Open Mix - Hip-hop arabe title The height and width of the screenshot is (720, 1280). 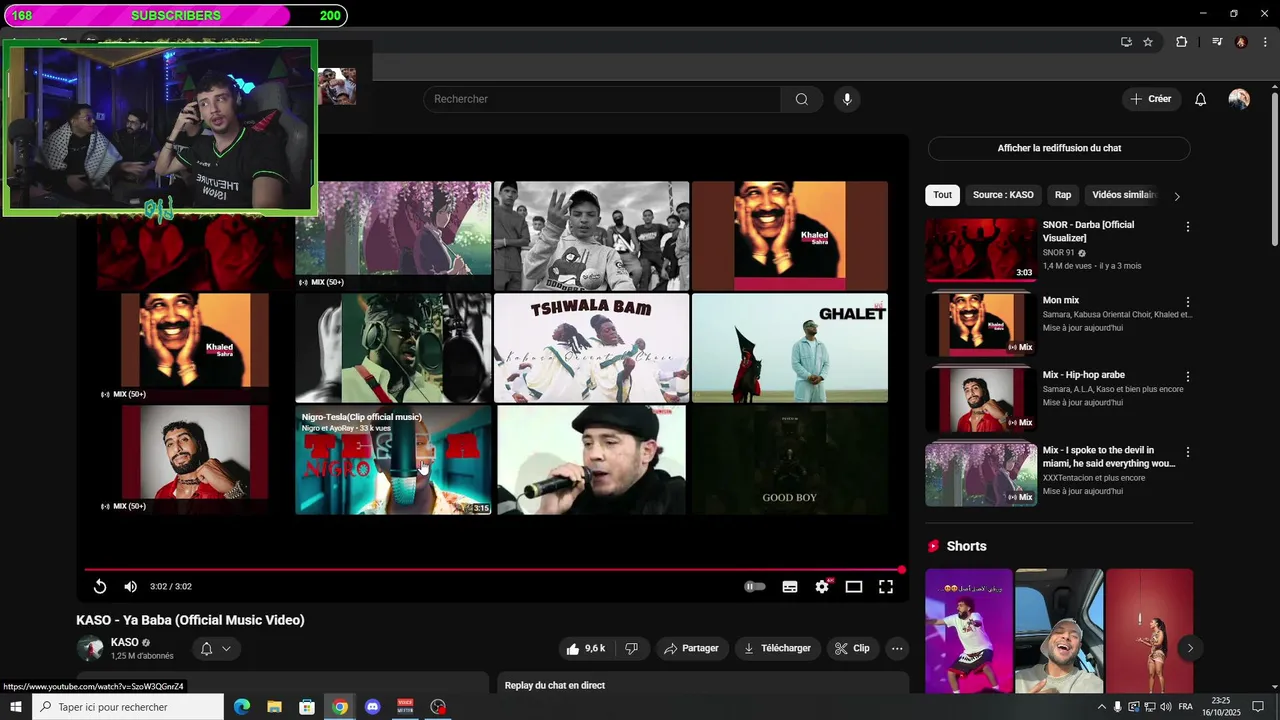coord(1084,375)
